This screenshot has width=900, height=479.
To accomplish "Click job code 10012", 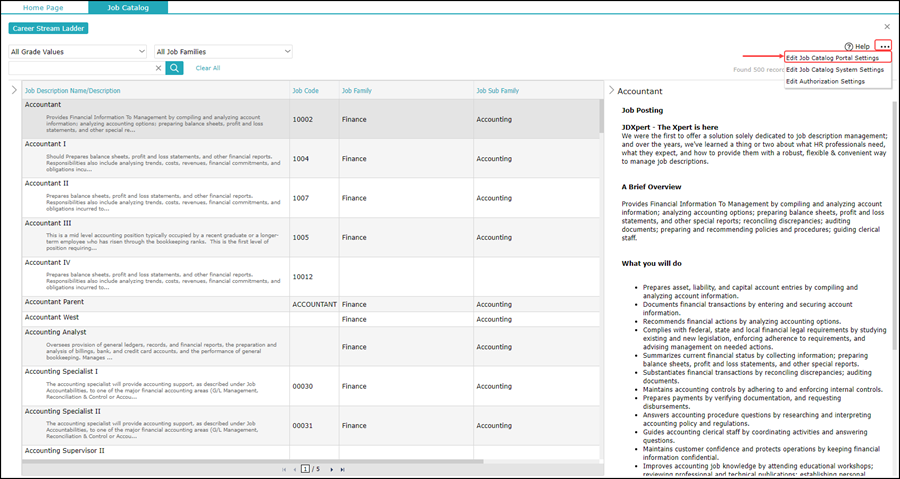I will point(302,277).
